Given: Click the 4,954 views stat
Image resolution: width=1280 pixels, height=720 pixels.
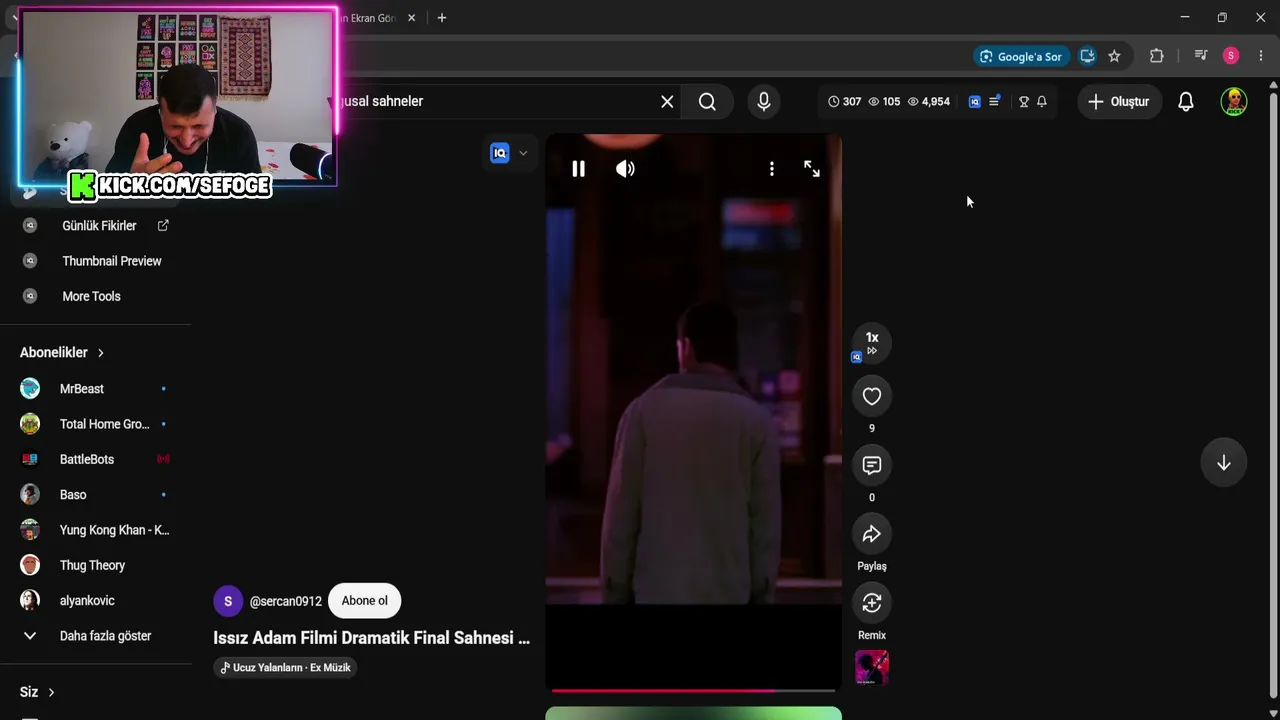Looking at the screenshot, I should [x=929, y=101].
